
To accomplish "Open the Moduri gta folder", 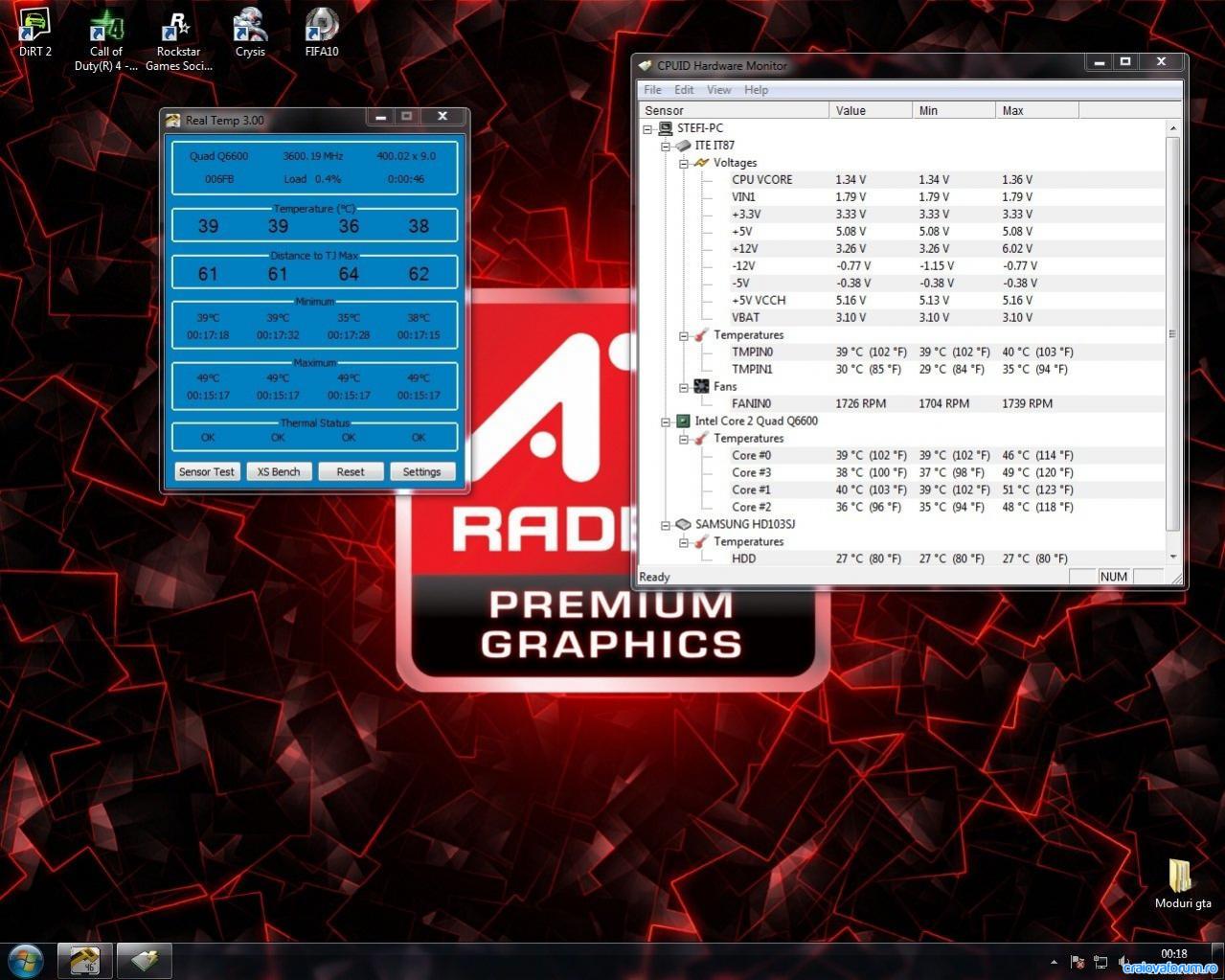I will 1183,883.
